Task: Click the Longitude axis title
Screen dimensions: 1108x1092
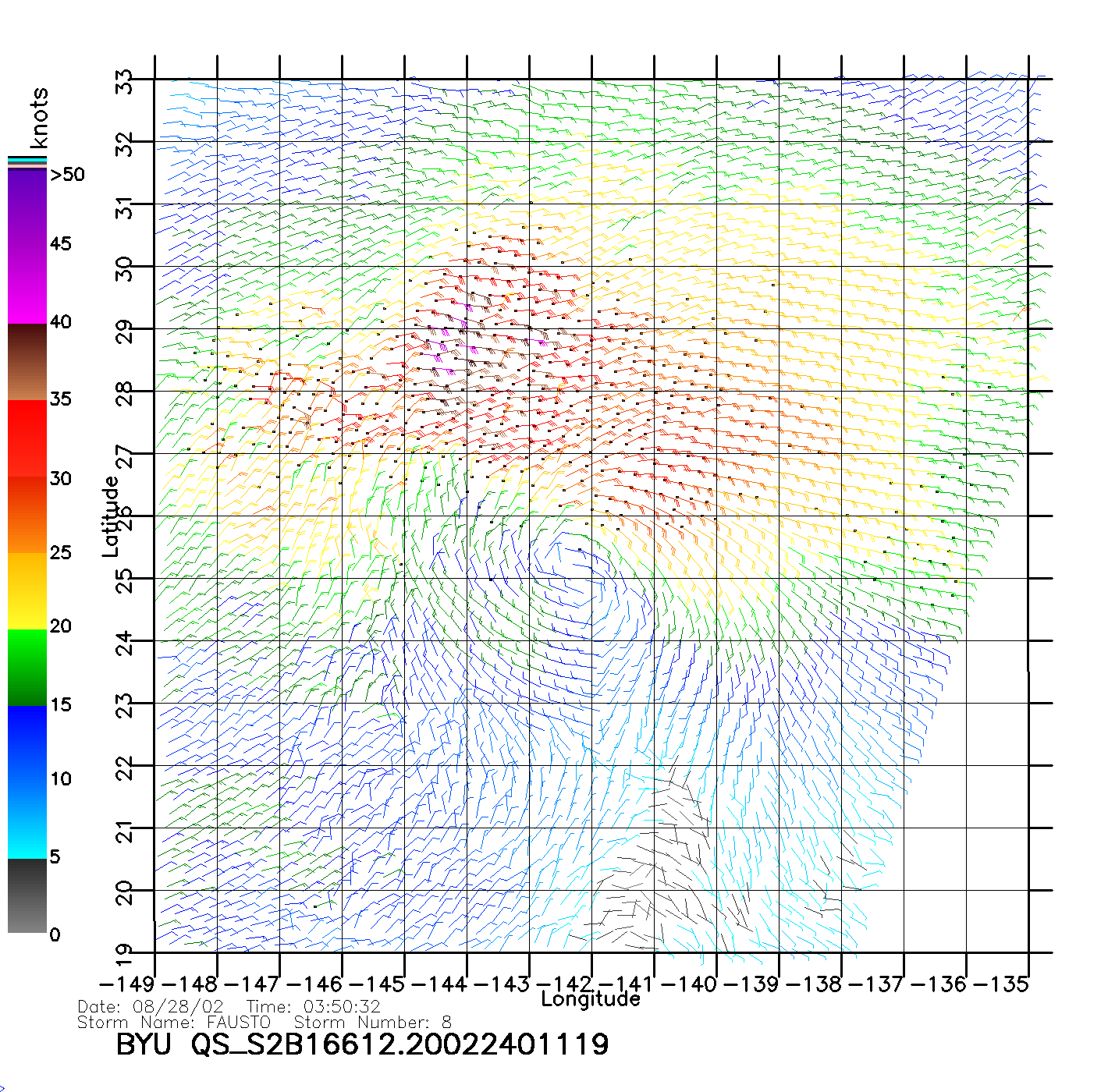Action: (591, 999)
